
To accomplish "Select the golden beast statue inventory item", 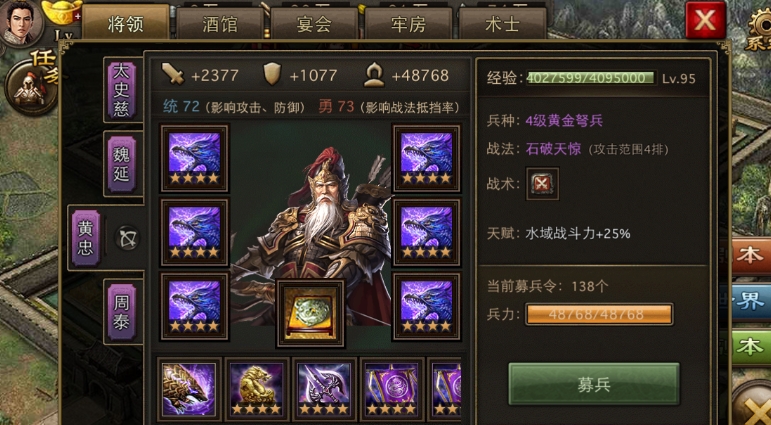I will pos(256,389).
